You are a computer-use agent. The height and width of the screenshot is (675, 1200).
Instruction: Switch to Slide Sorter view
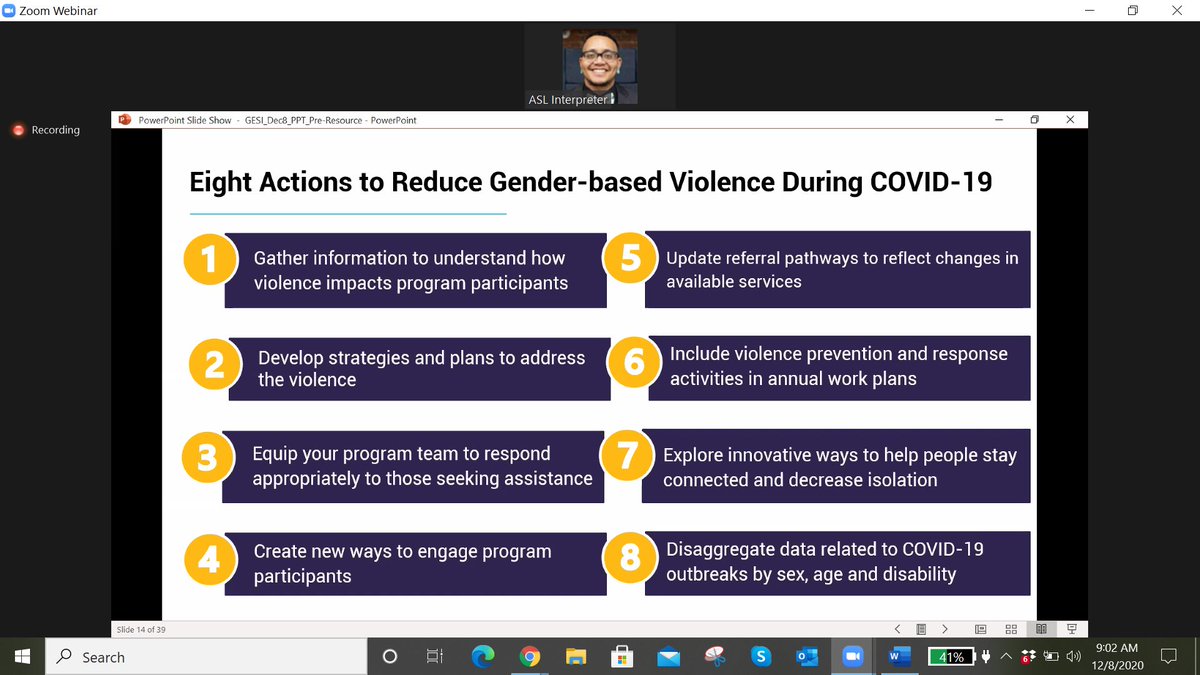point(1011,629)
